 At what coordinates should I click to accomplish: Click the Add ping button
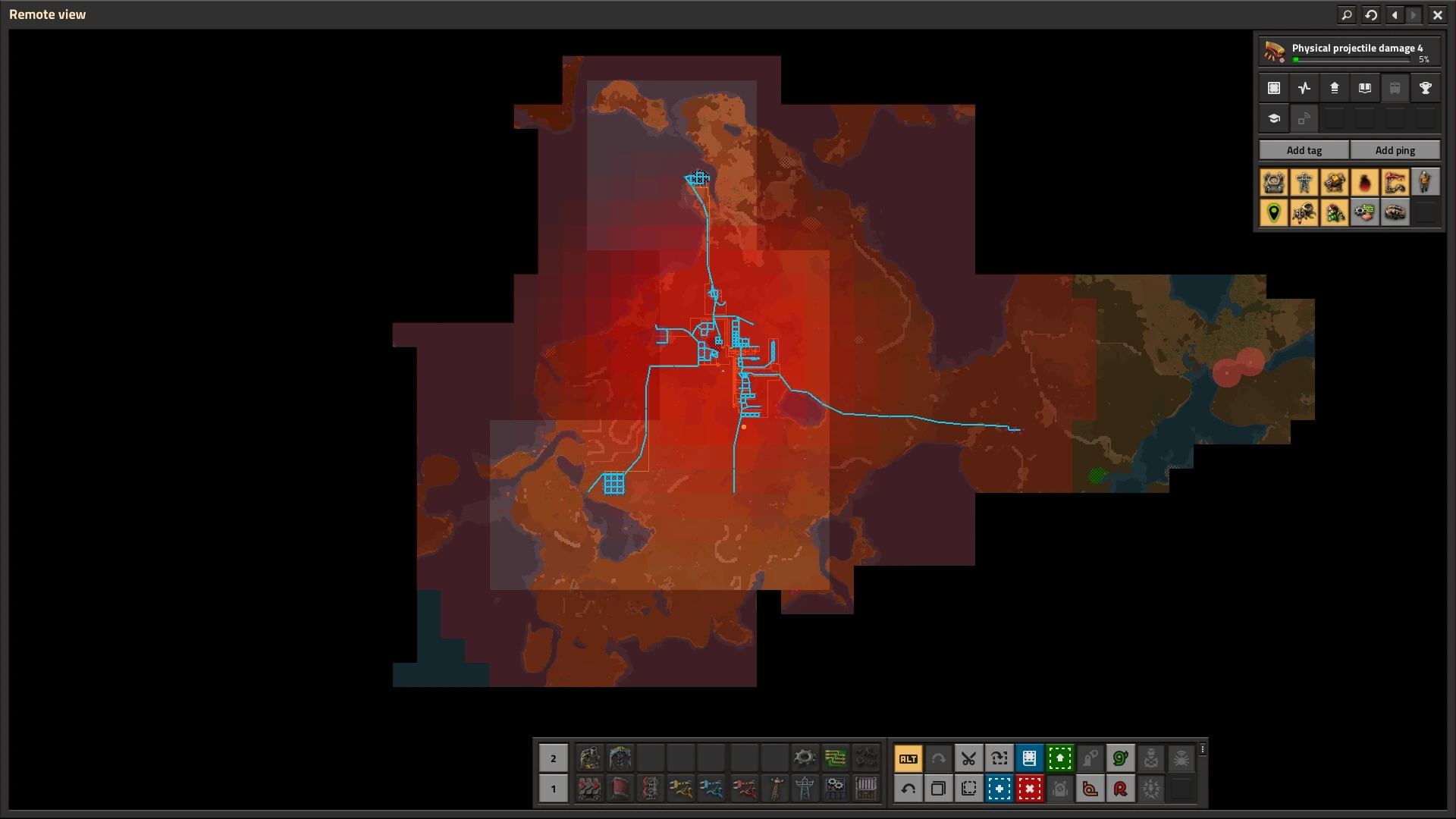(1395, 150)
